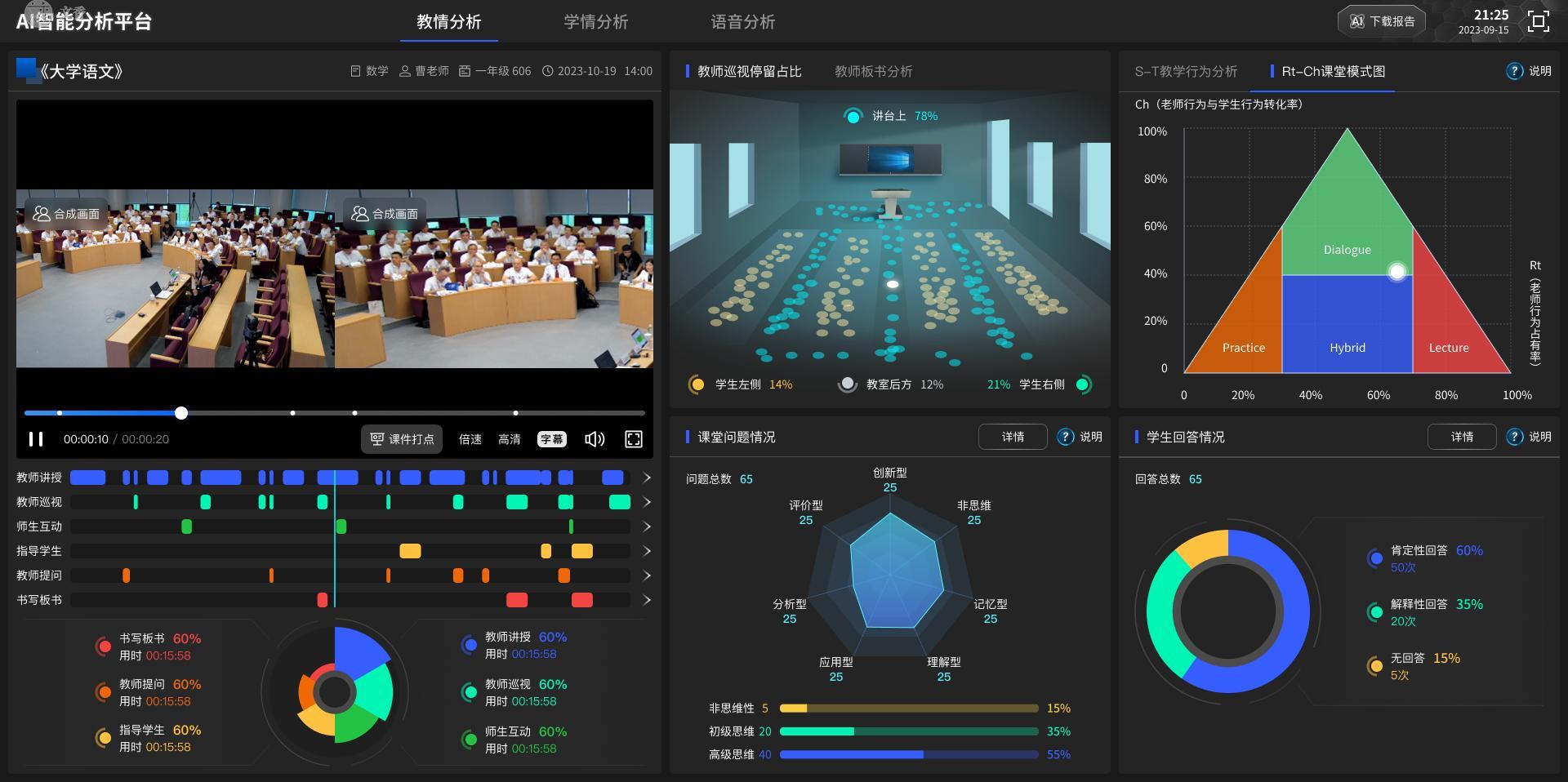The image size is (1568, 782).
Task: Switch to the 教师板书分析 tab
Action: click(x=873, y=72)
